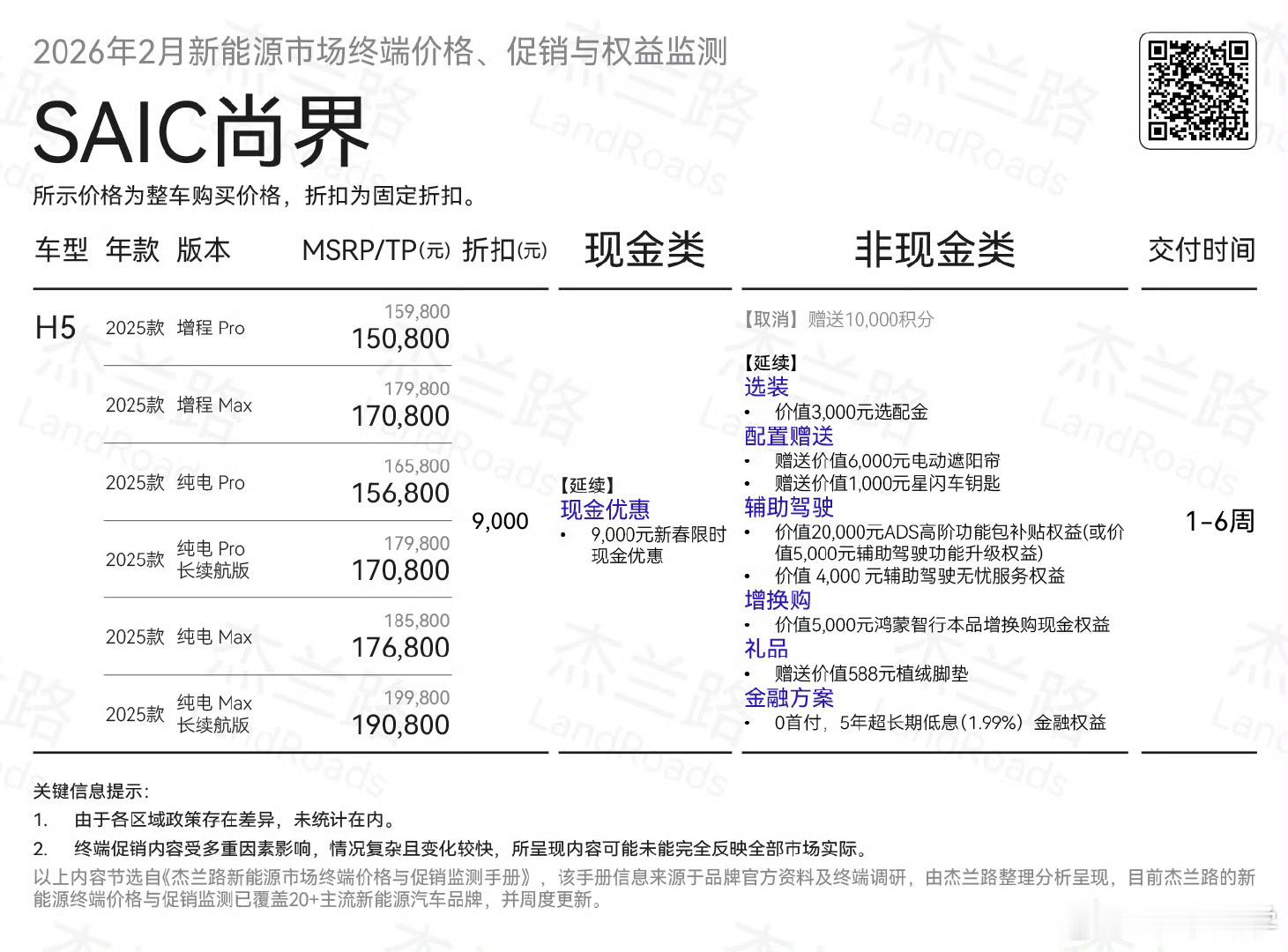Click the 年款 column header
Screen dimensions: 1288x952
pyautogui.click(x=132, y=250)
